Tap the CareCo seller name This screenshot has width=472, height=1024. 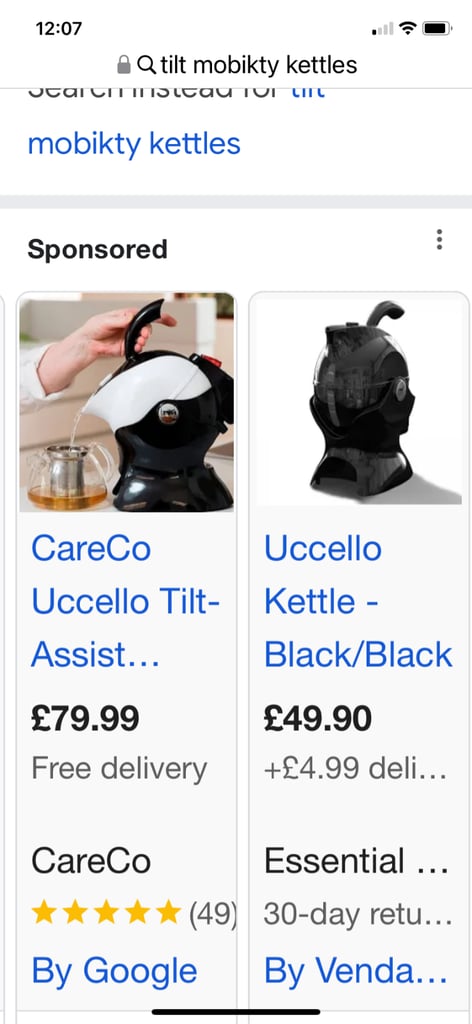[x=91, y=861]
